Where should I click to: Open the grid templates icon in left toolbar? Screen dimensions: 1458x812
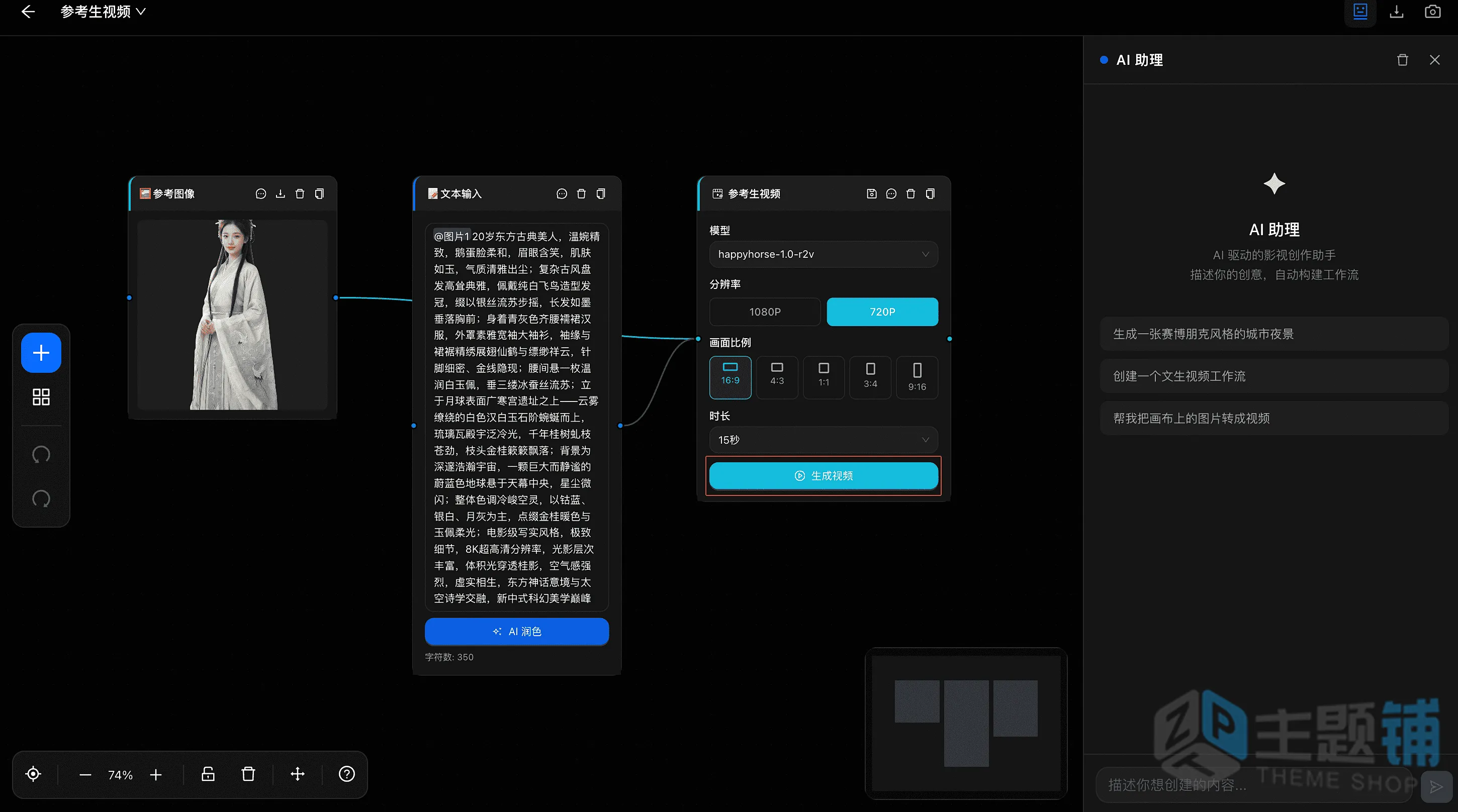[41, 397]
